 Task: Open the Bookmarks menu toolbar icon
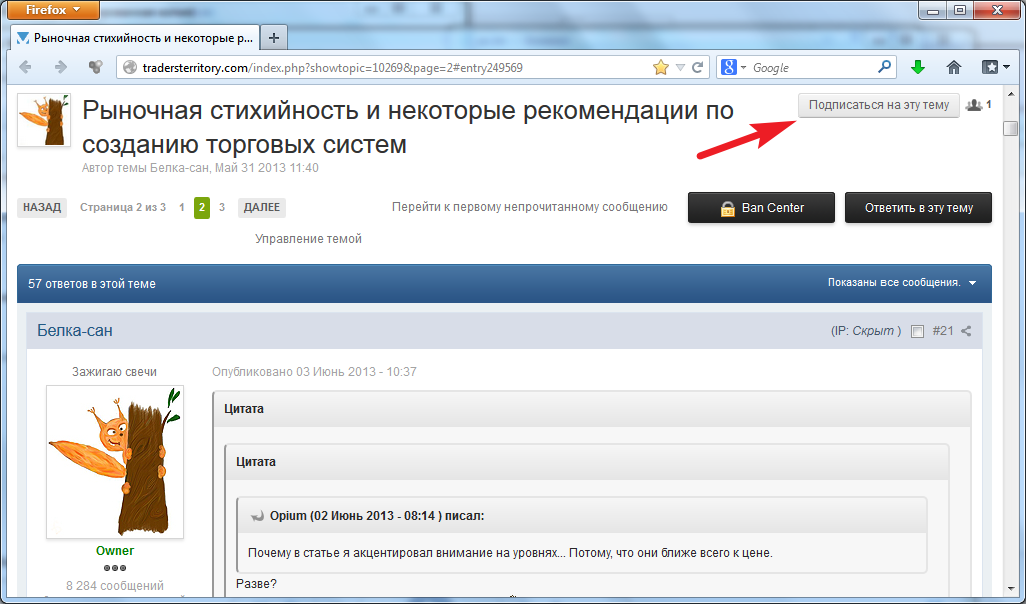point(995,67)
